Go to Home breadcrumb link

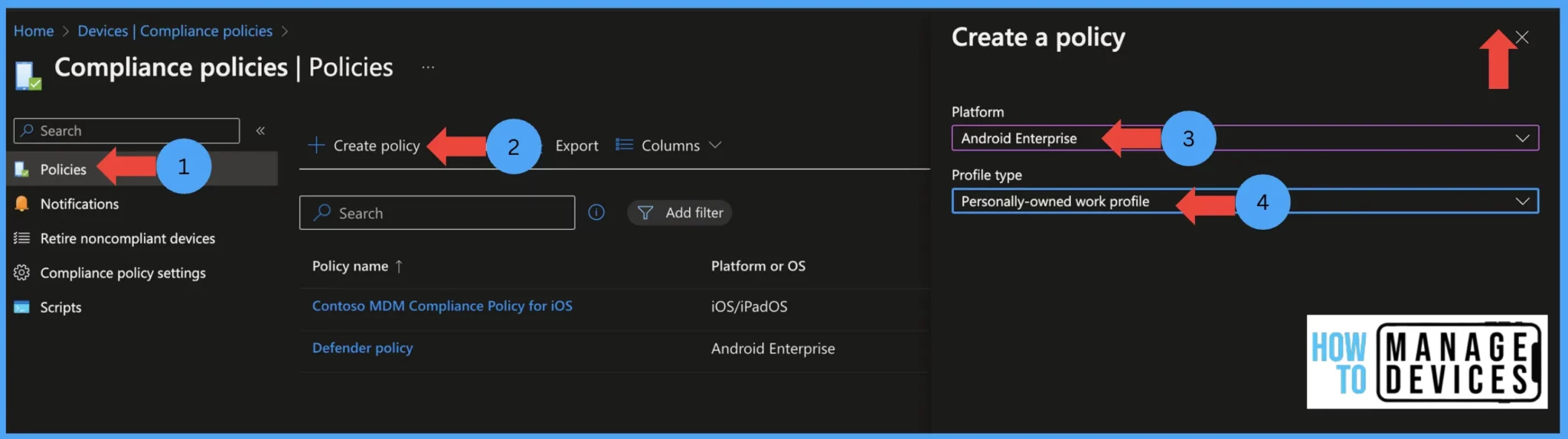pyautogui.click(x=34, y=31)
